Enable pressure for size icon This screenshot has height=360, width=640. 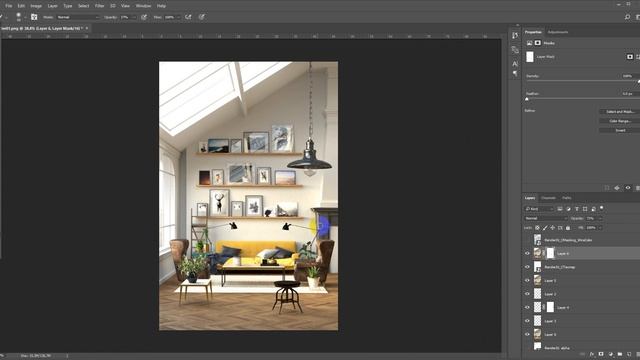tap(202, 17)
